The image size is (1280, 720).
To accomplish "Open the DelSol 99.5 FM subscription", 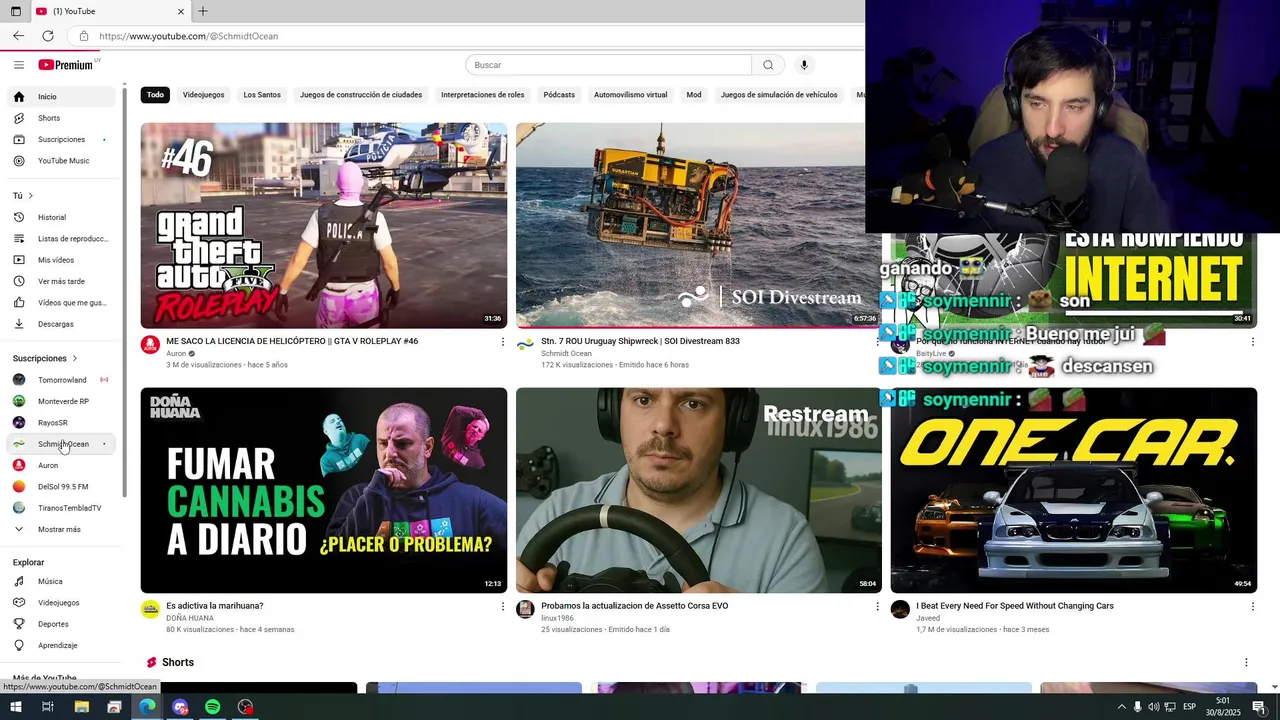I will (62, 487).
